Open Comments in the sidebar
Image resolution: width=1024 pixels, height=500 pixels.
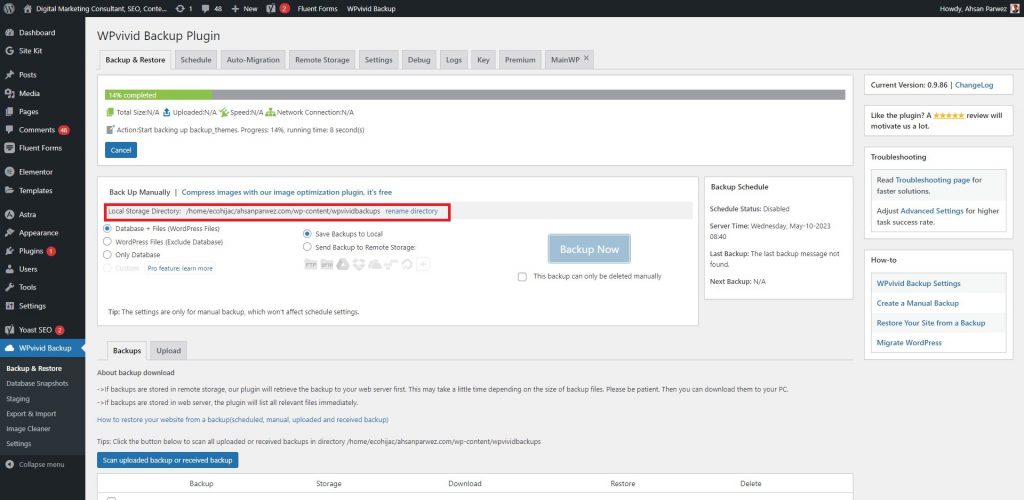(x=37, y=130)
